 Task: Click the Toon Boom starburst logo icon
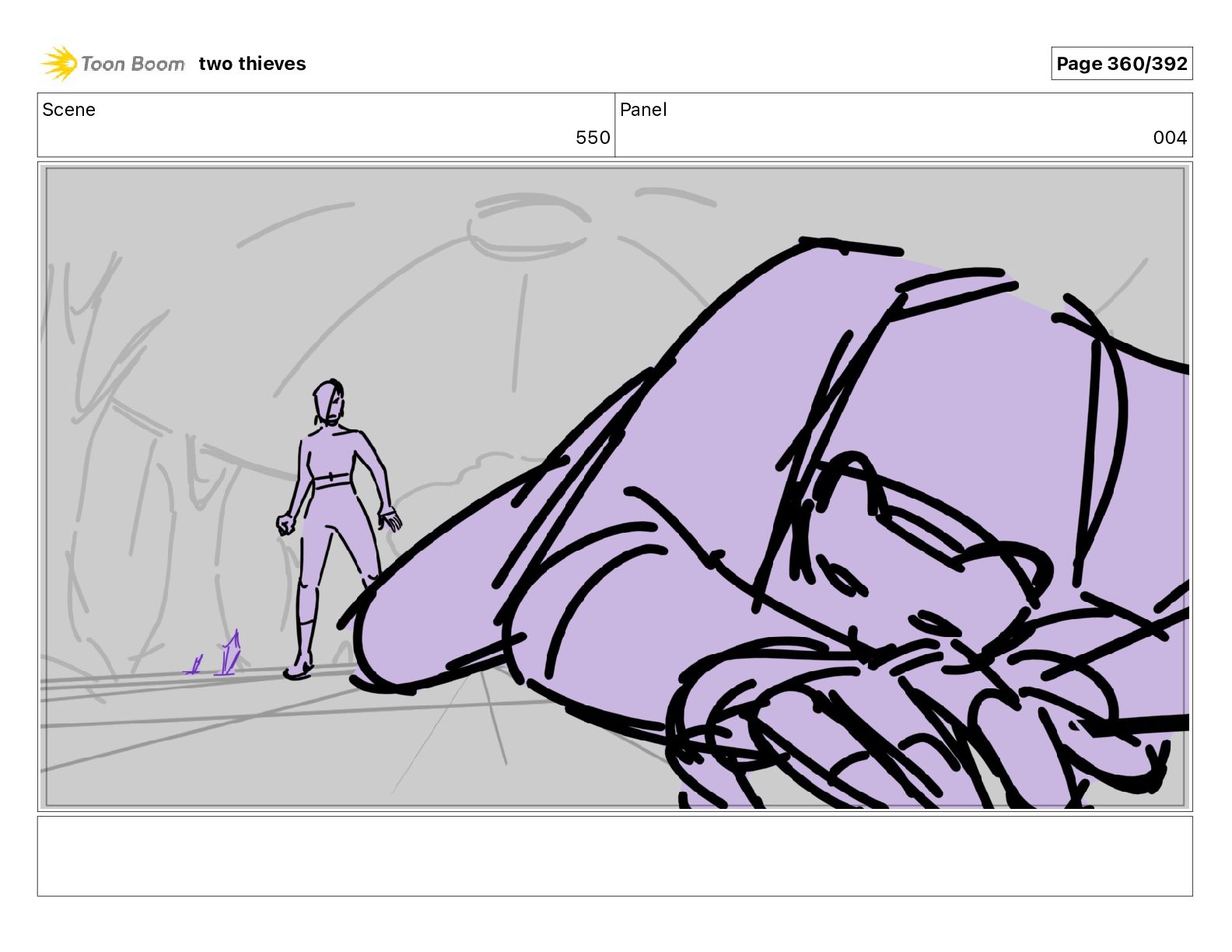pos(58,63)
